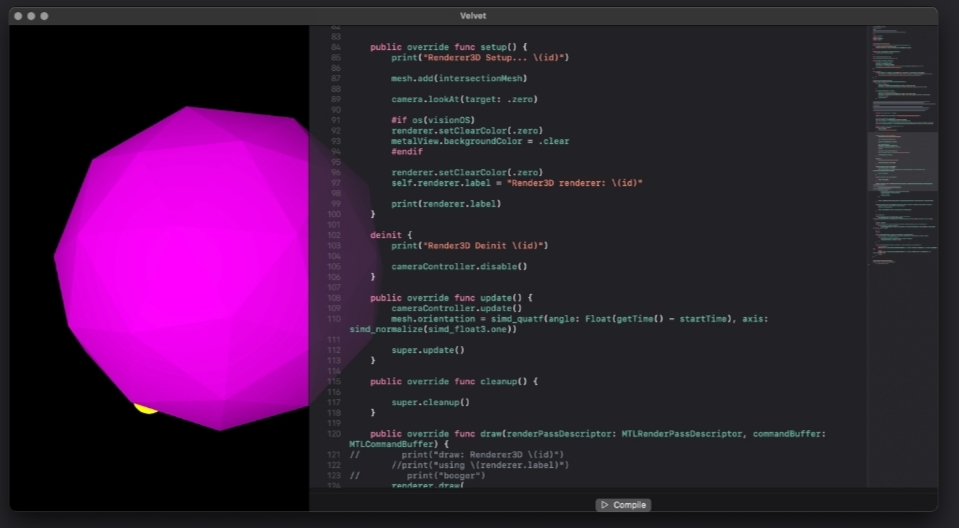Click line number 102 in the gutter
This screenshot has width=959, height=528.
coord(333,235)
